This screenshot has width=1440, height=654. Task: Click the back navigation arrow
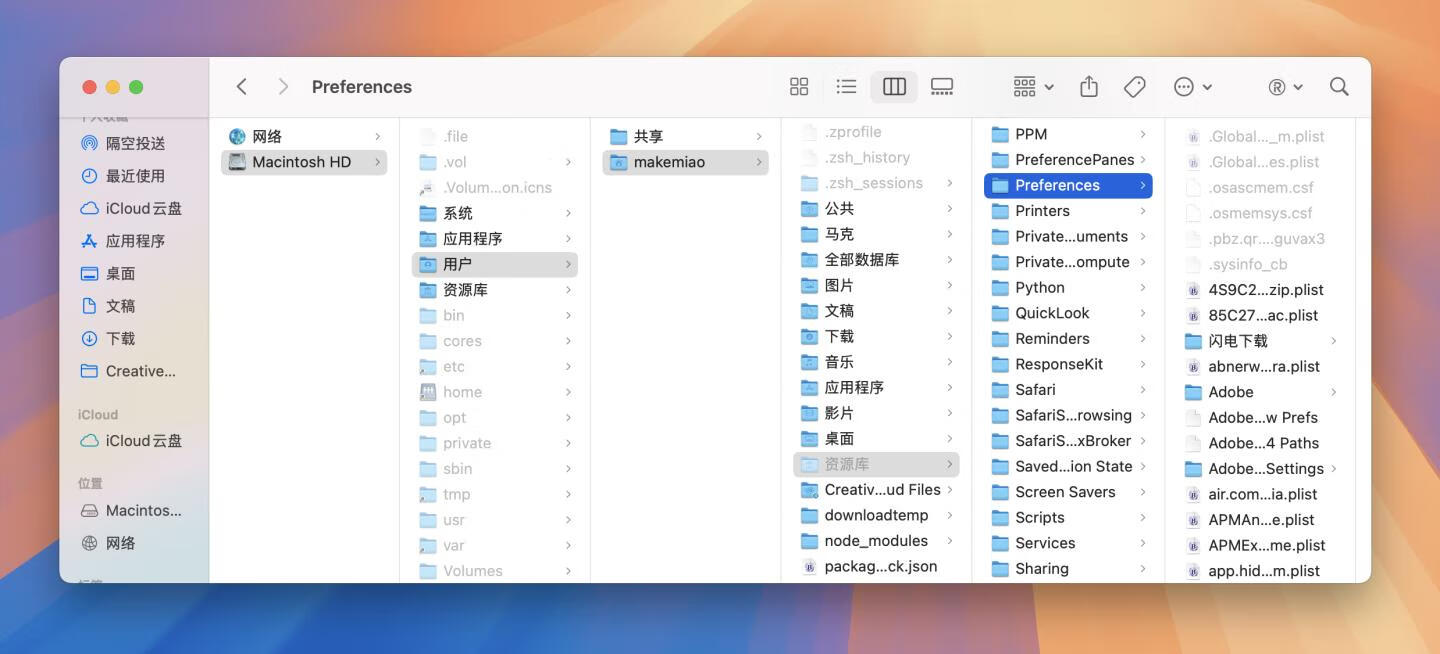pyautogui.click(x=241, y=87)
